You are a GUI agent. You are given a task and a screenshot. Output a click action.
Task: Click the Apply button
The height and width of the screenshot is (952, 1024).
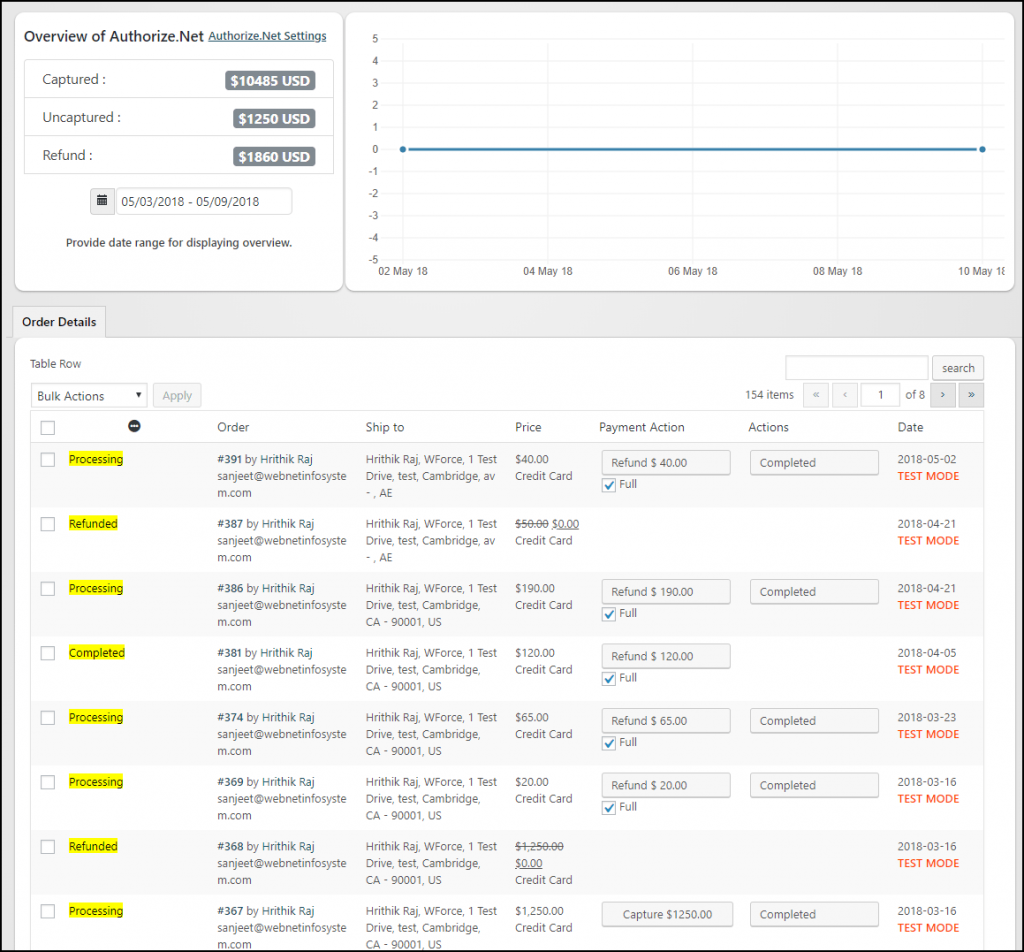point(177,396)
